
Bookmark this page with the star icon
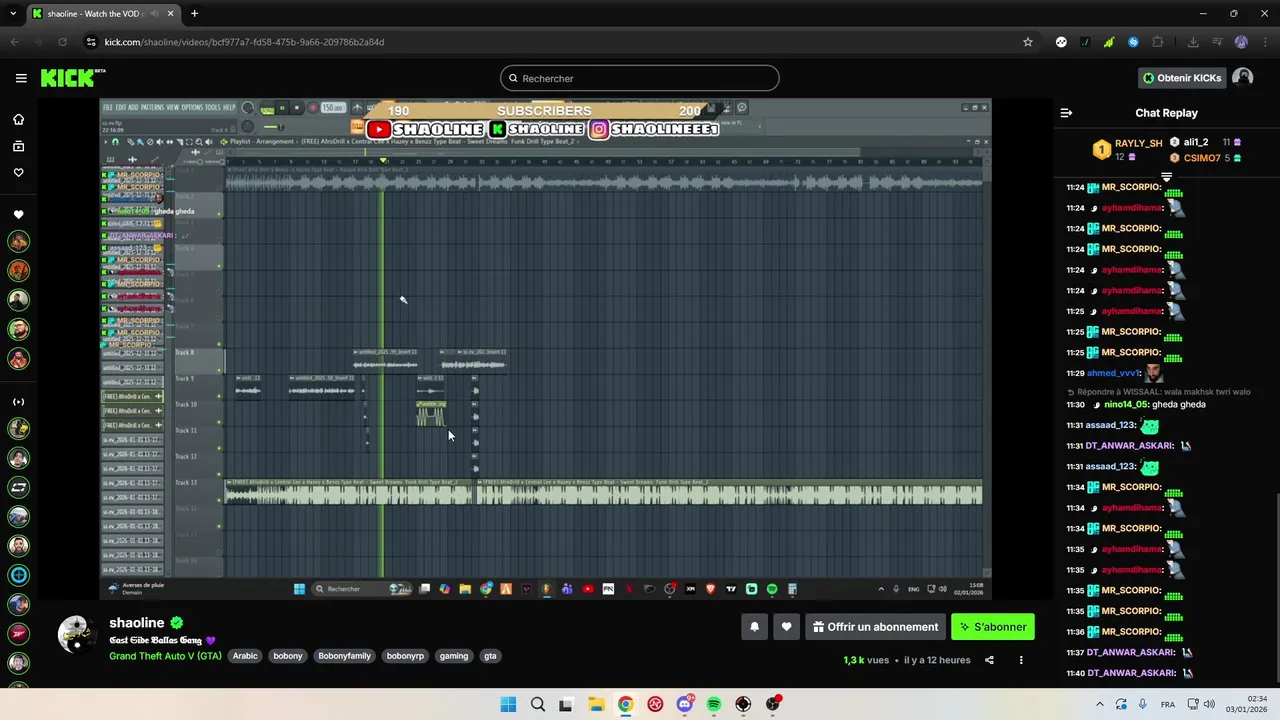(x=1027, y=42)
